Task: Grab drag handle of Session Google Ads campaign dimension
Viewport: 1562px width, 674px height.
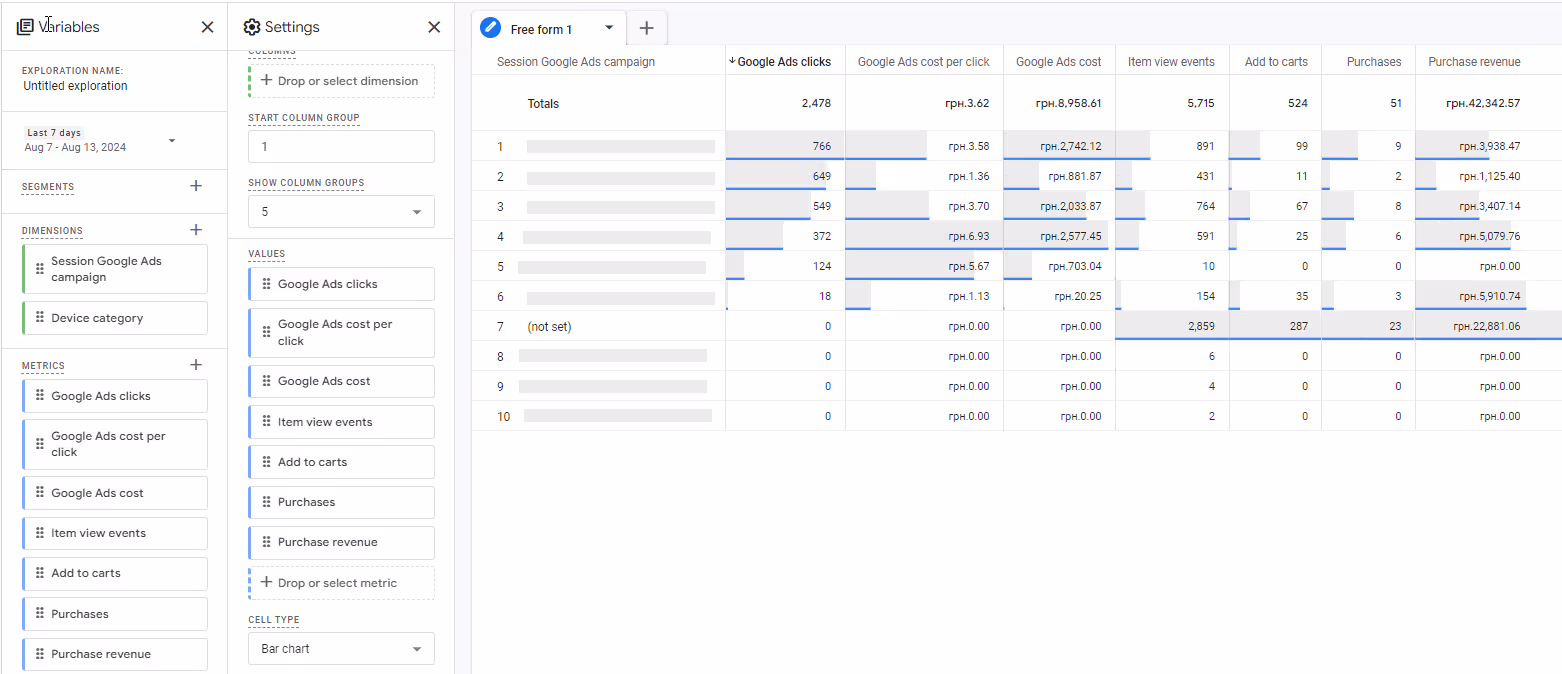Action: [x=40, y=269]
